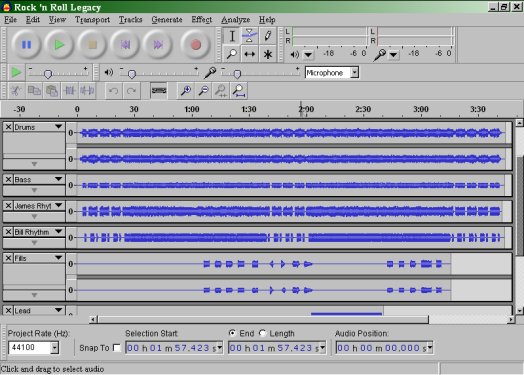Open the Analyze menu
Screen dimensions: 524x375
coord(236,20)
